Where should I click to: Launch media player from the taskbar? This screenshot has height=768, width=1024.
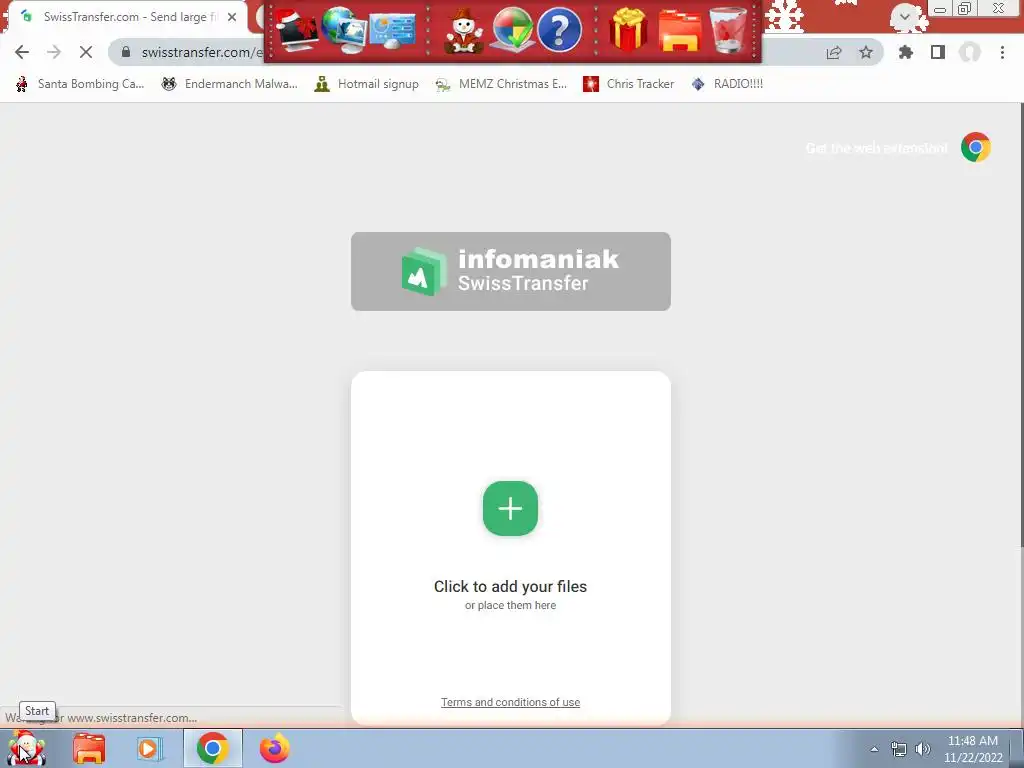click(150, 748)
